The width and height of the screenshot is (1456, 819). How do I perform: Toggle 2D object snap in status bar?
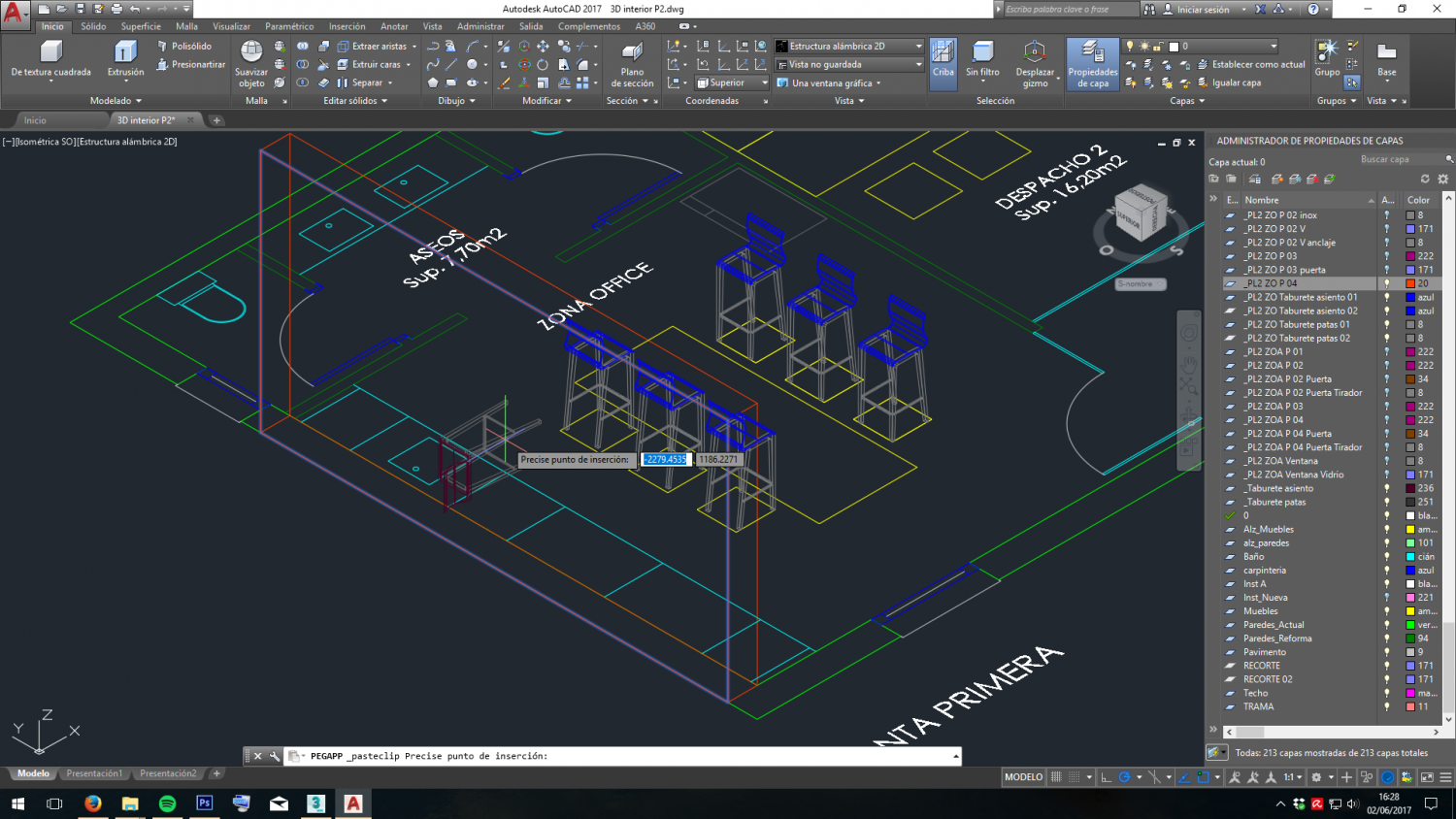tap(1204, 777)
